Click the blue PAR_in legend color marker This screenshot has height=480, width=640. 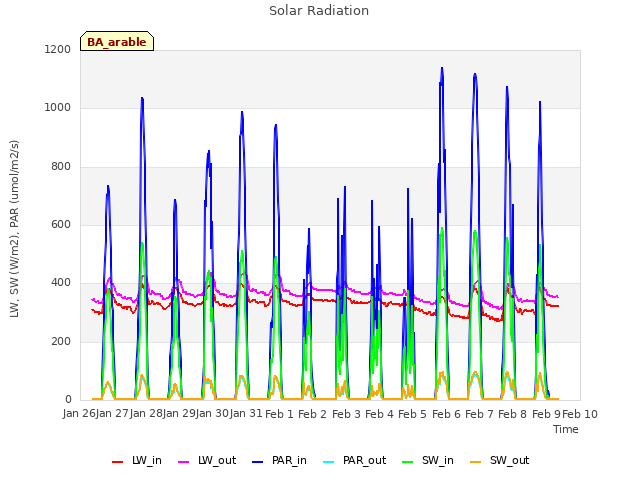pyautogui.click(x=258, y=462)
